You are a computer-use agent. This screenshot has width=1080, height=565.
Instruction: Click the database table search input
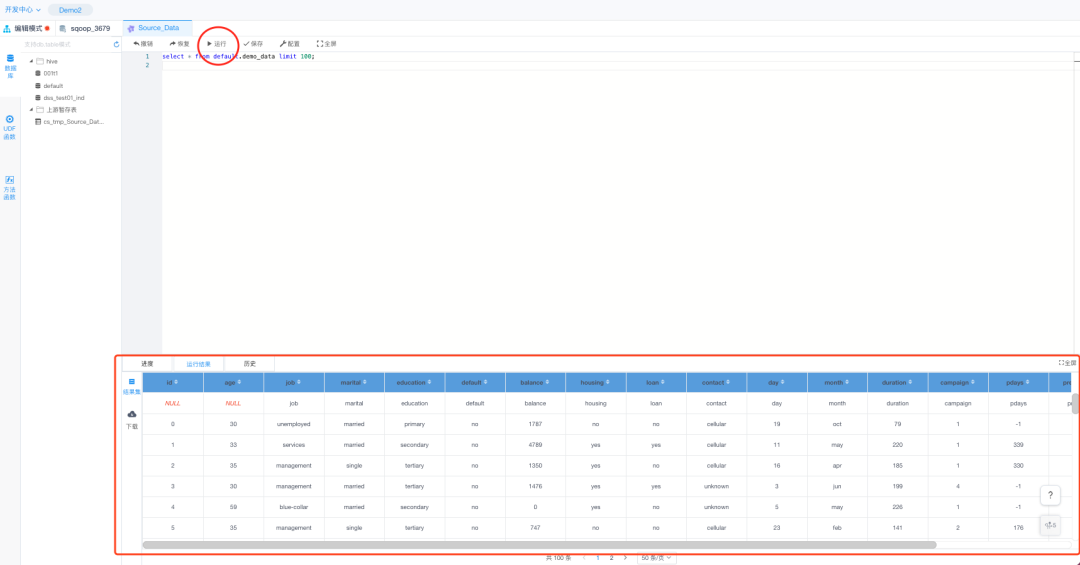[x=65, y=44]
